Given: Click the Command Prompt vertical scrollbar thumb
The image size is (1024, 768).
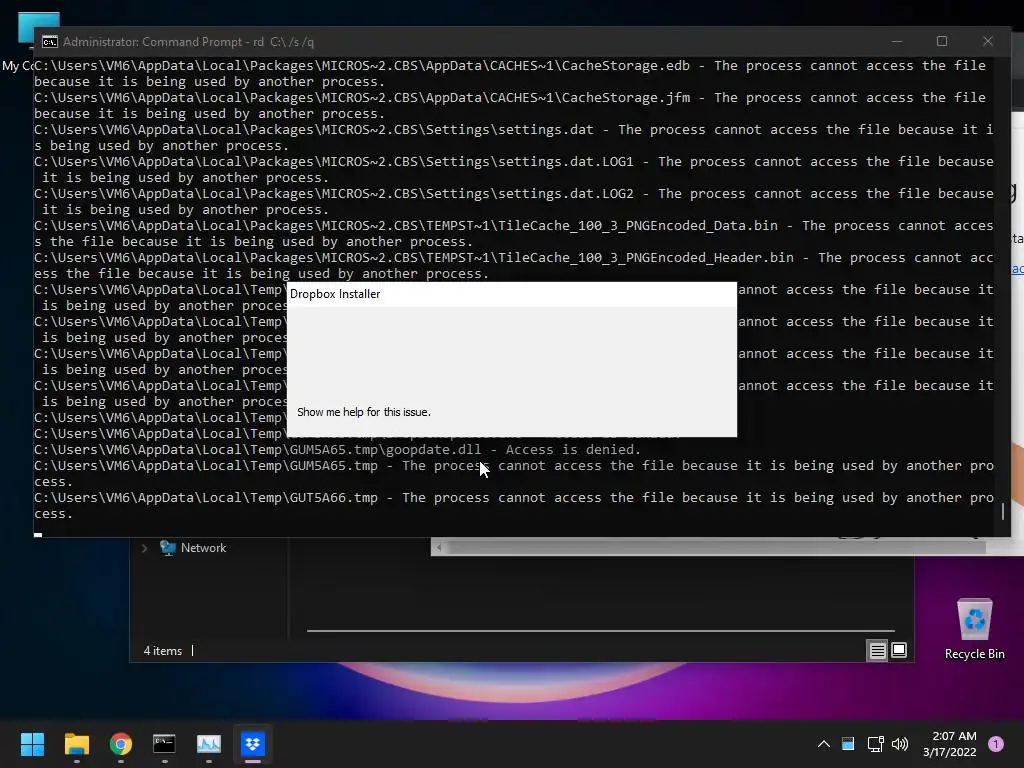Looking at the screenshot, I should tap(1003, 511).
